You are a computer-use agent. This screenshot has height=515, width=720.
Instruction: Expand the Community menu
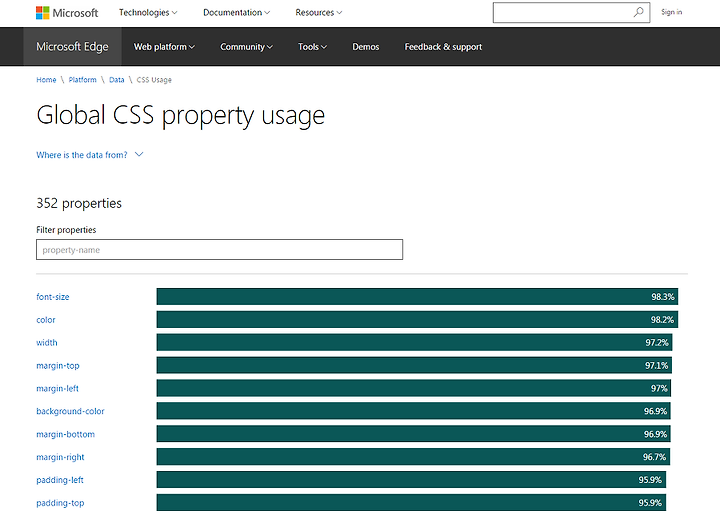(x=246, y=47)
